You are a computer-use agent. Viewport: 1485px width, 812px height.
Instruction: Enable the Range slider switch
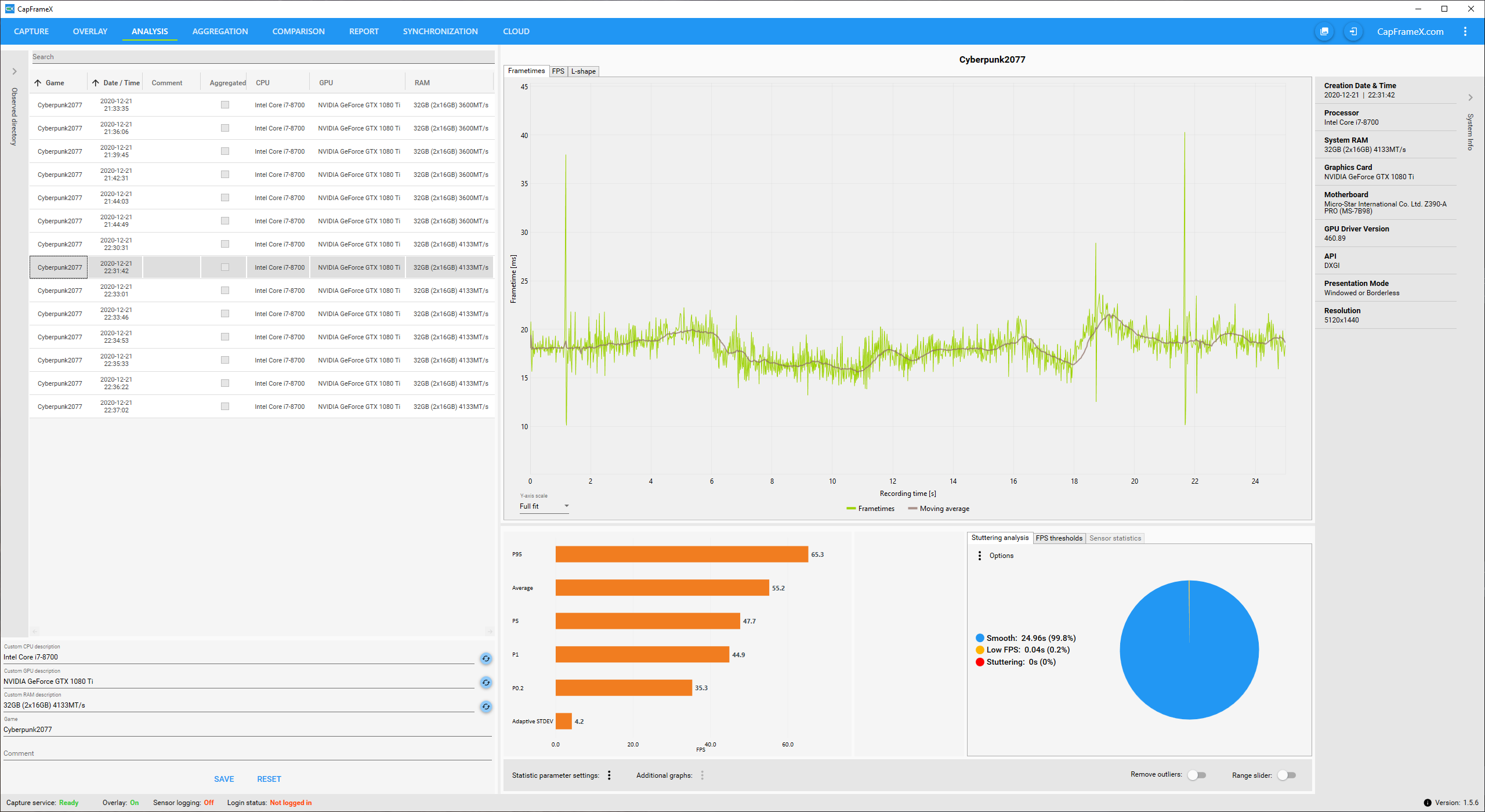(1287, 775)
